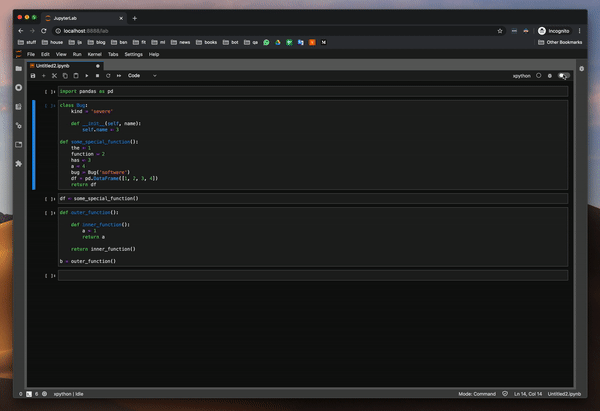Click Untitled2.ipynb name in status bar
Image resolution: width=600 pixels, height=411 pixels.
coord(564,394)
